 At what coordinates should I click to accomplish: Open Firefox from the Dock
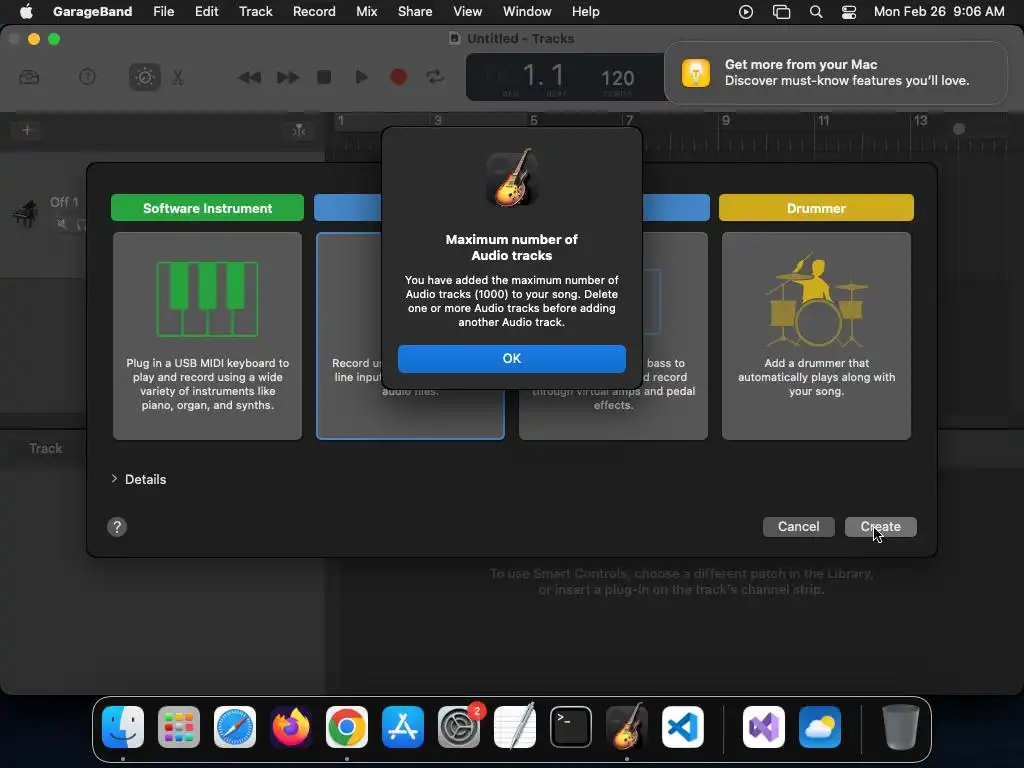(x=291, y=727)
